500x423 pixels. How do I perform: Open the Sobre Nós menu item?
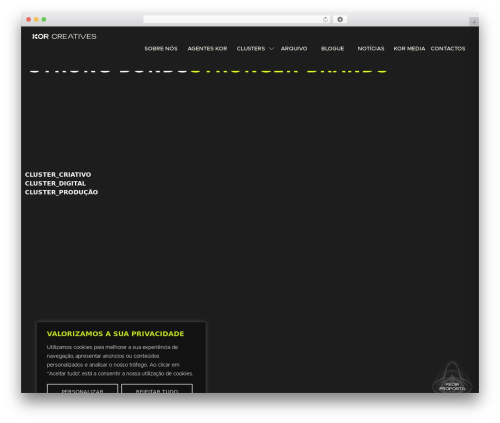click(161, 49)
